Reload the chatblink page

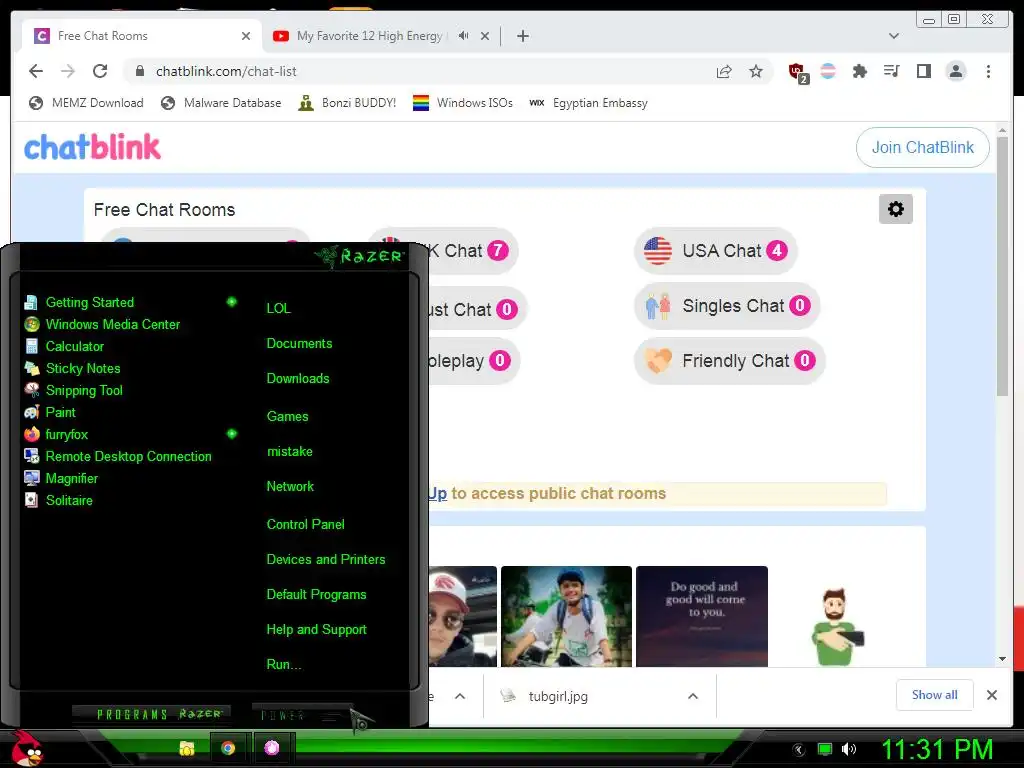pyautogui.click(x=100, y=71)
